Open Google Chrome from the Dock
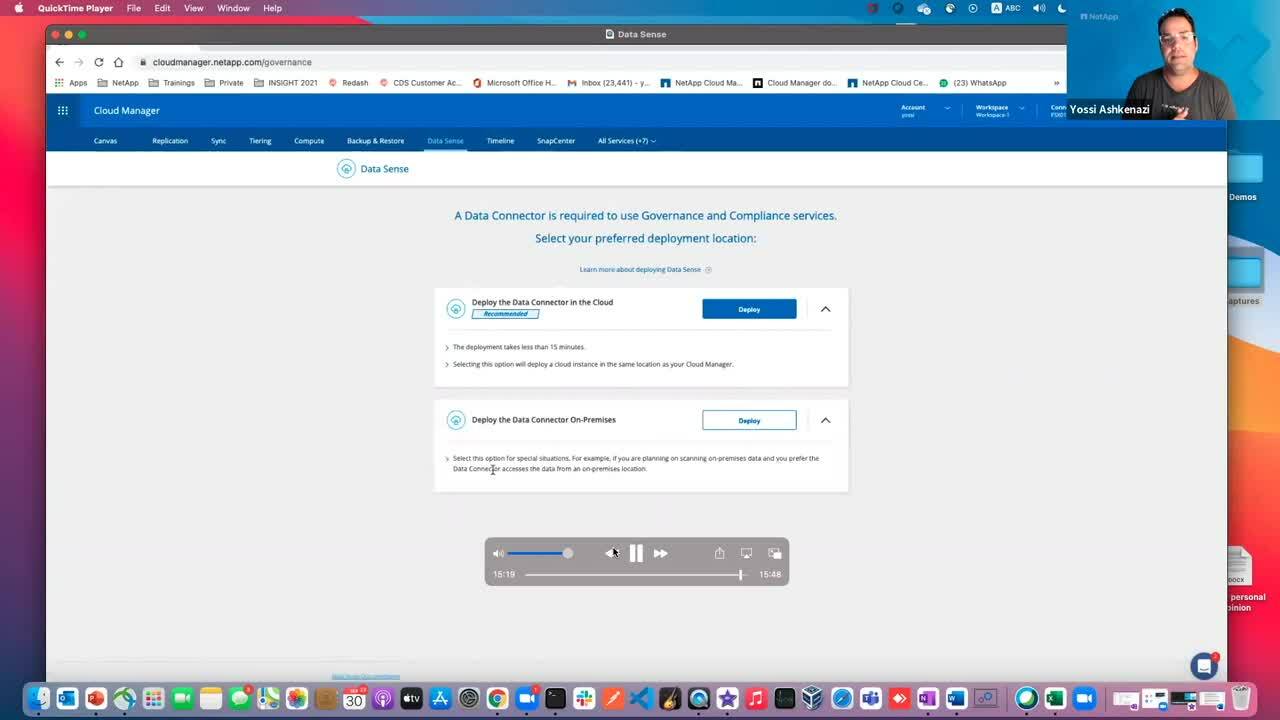 click(497, 698)
